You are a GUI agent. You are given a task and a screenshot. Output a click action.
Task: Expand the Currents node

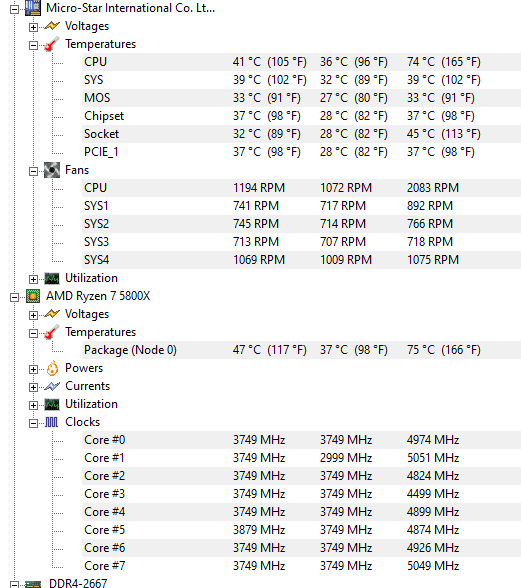click(x=33, y=387)
